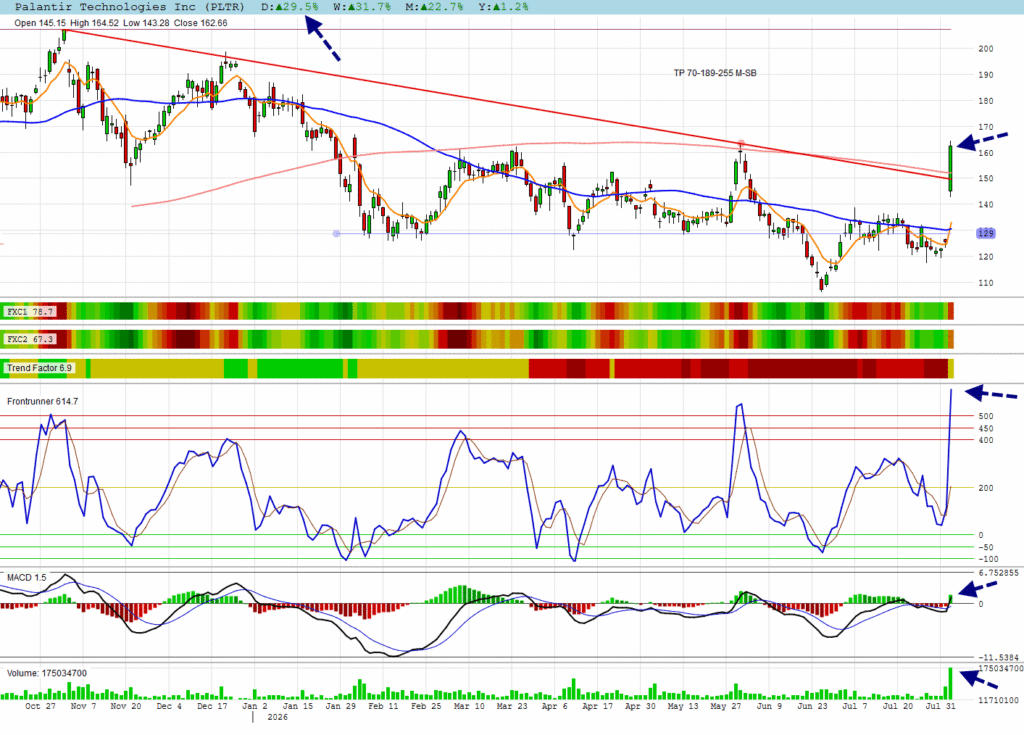Click the -100 level on Frontrunner axis

pos(988,559)
